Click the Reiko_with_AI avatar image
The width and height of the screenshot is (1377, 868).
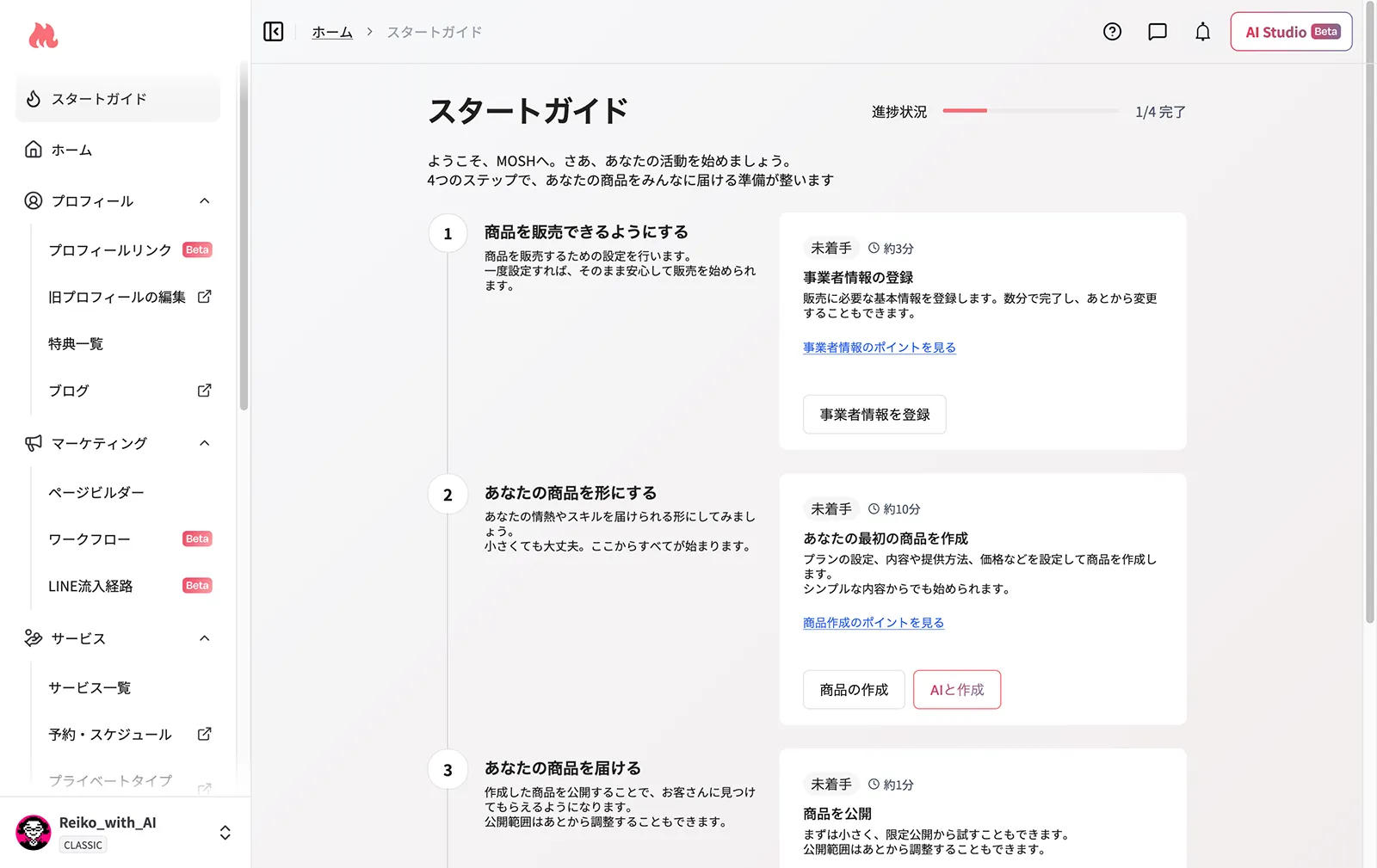click(x=34, y=832)
